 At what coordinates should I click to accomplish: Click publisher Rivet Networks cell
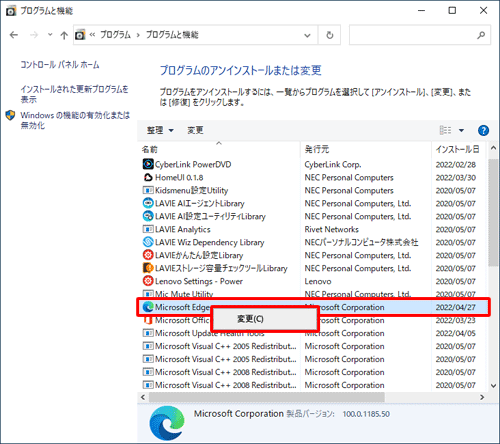tap(332, 229)
